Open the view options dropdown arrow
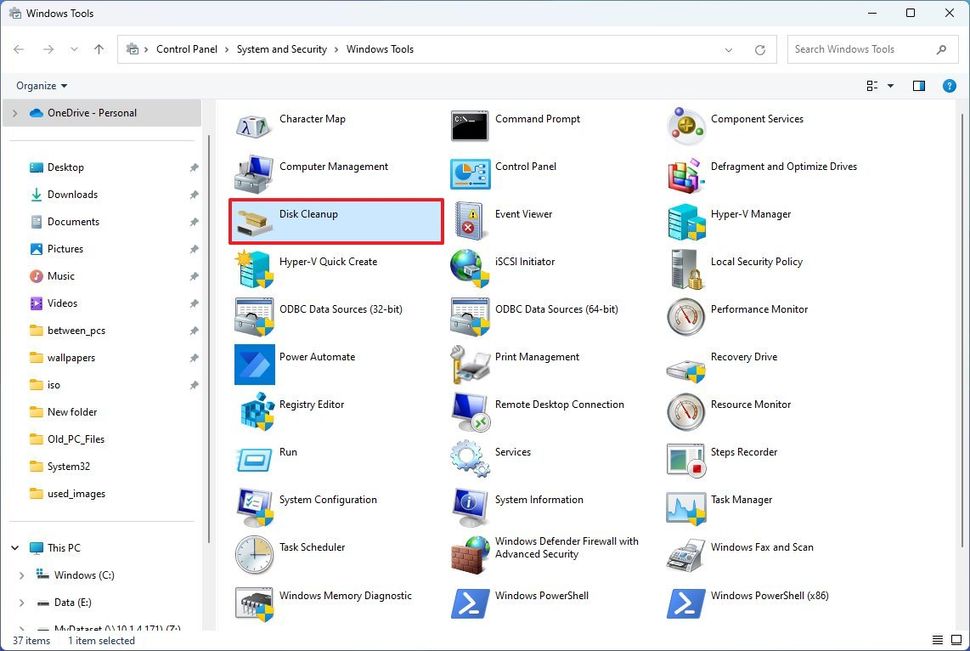Screen dimensions: 970x651 890,85
